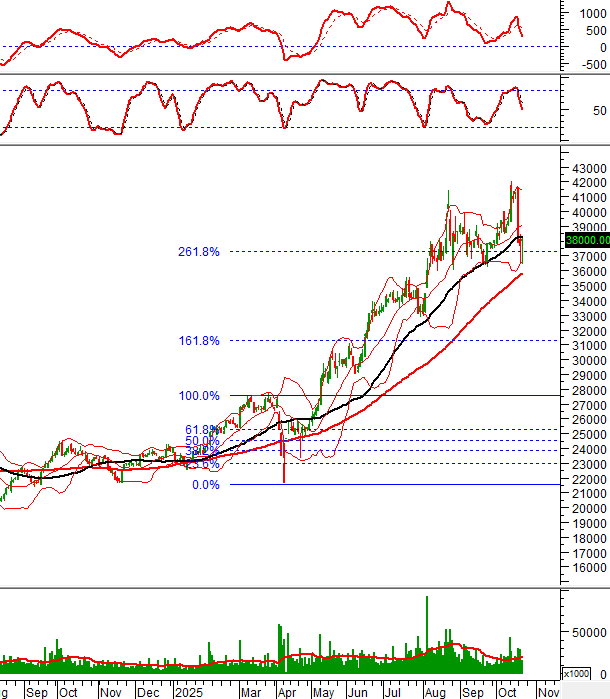
Task: Select the May month label on time axis
Action: 325,691
